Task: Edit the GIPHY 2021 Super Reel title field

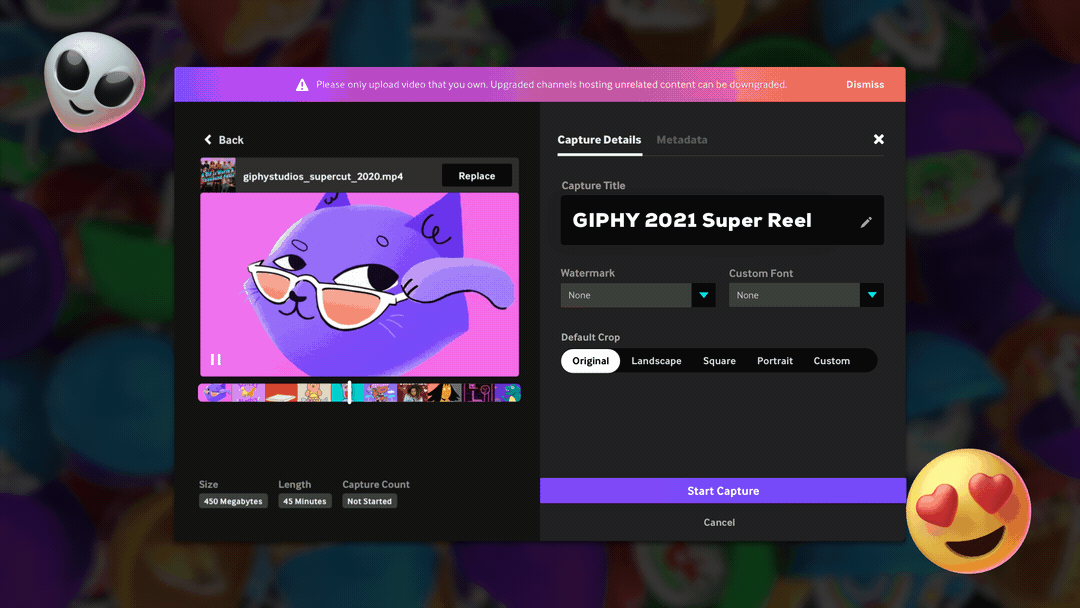Action: point(722,220)
